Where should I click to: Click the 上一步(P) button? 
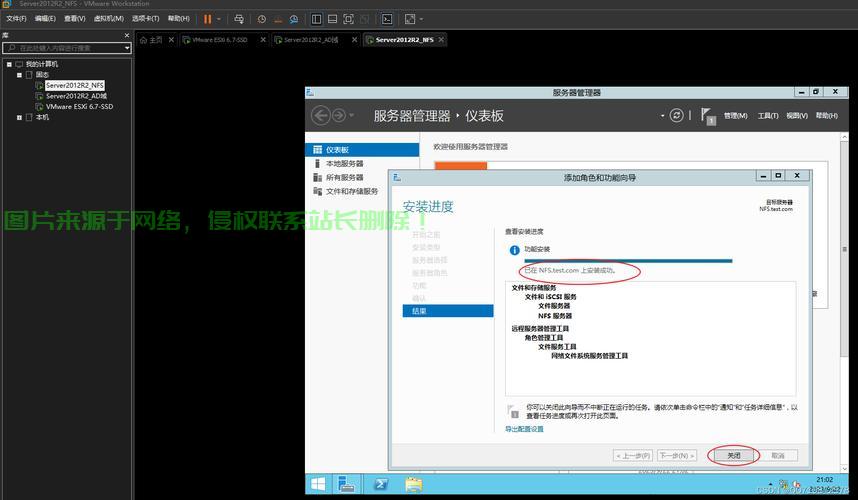pos(633,455)
